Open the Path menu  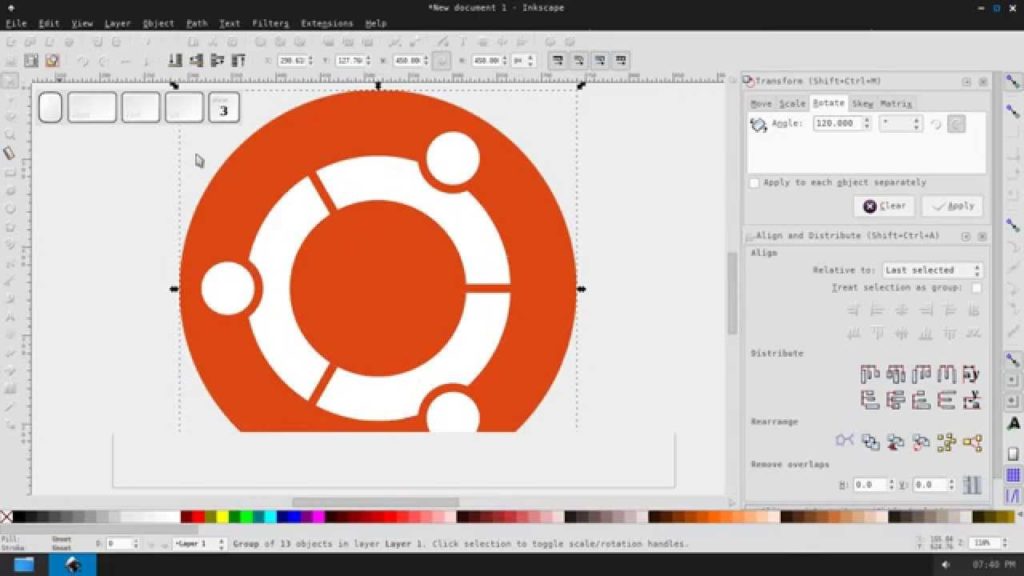[x=196, y=23]
